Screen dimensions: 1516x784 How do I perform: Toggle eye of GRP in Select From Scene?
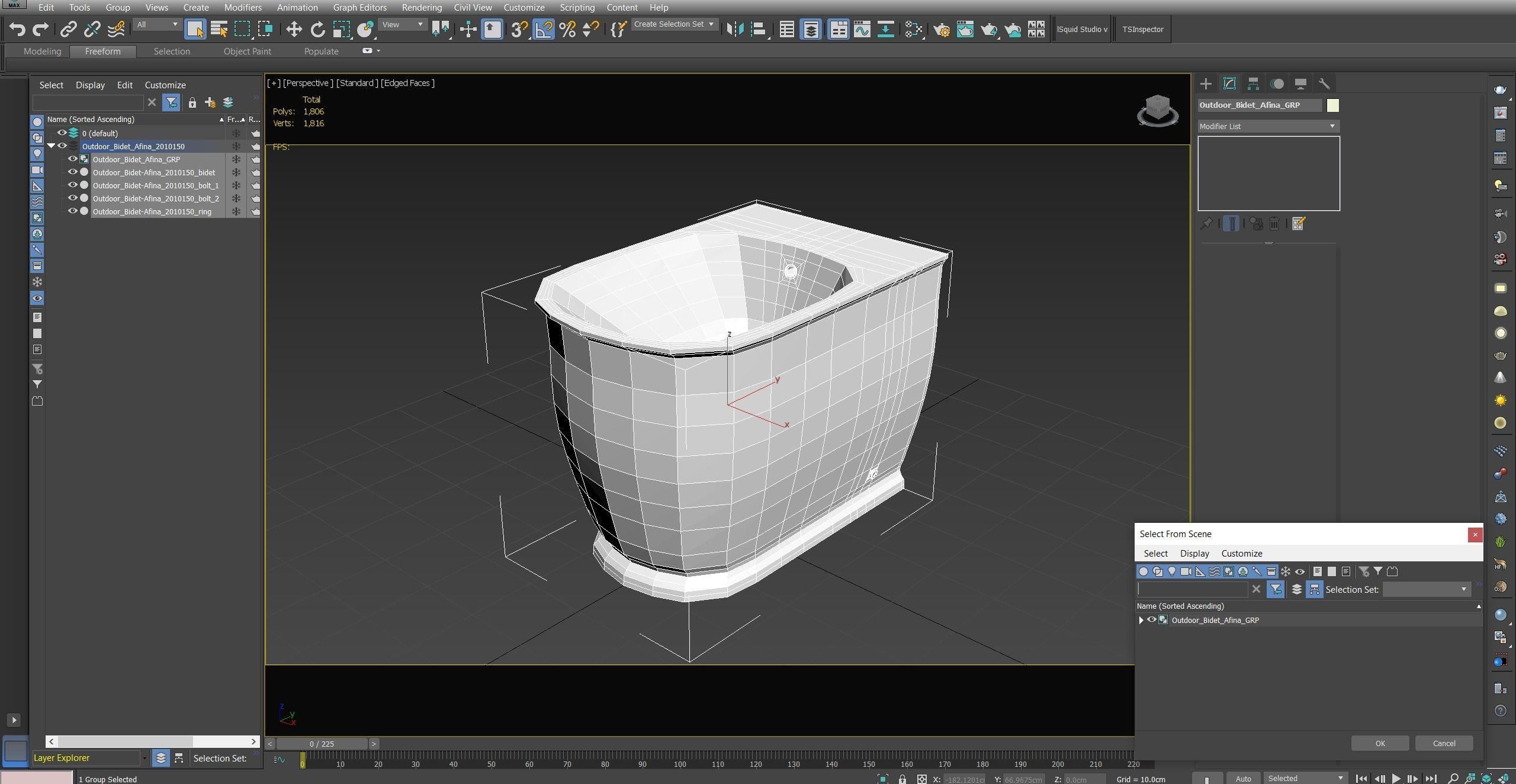click(x=1152, y=619)
